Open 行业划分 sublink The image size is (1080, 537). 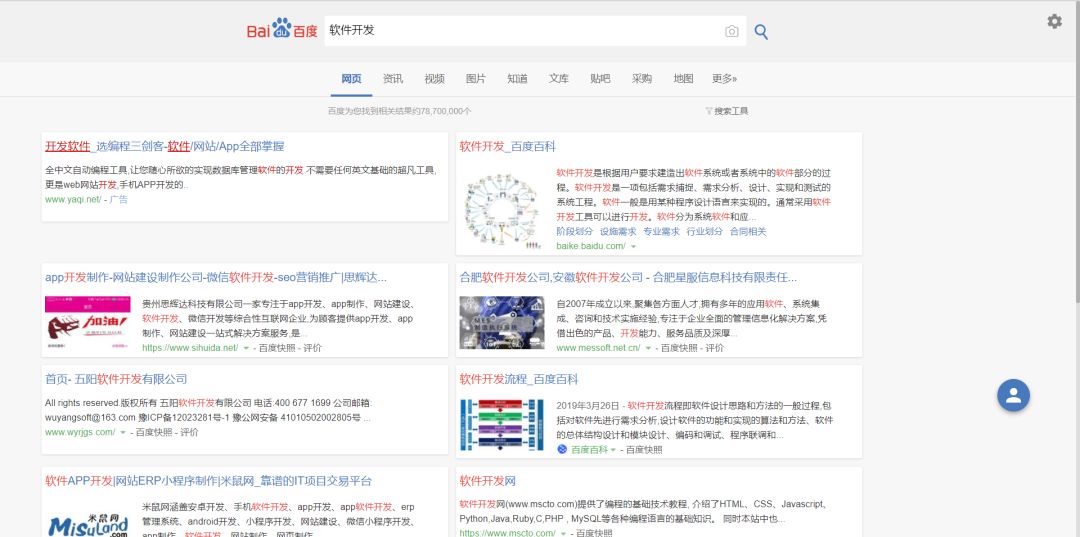[x=705, y=232]
